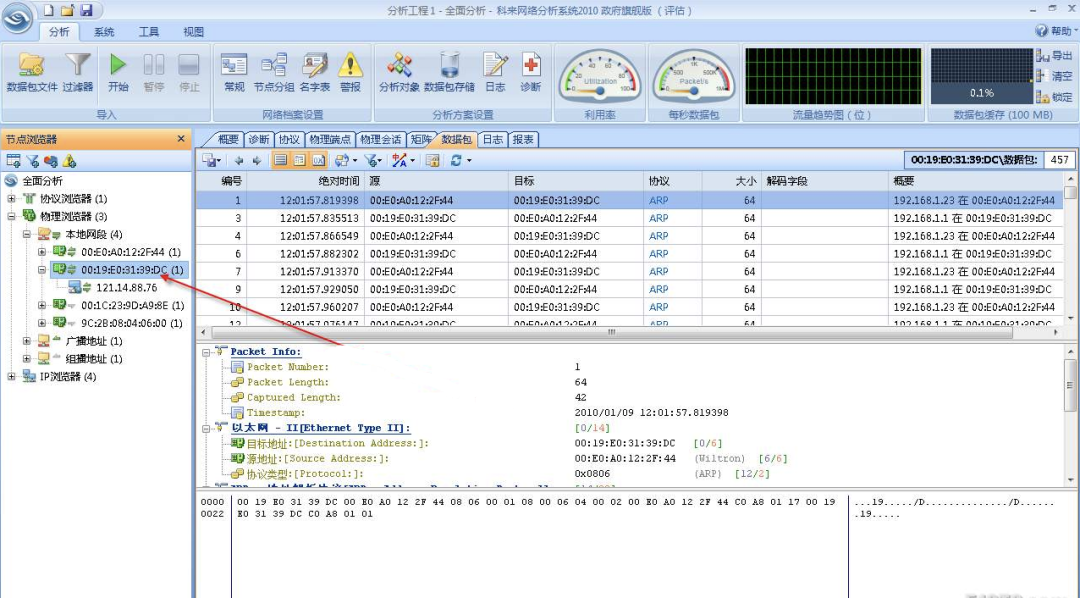Click the 每秒数据包 packets-per-second gauge
Screen dimensions: 1080x598
(x=694, y=76)
